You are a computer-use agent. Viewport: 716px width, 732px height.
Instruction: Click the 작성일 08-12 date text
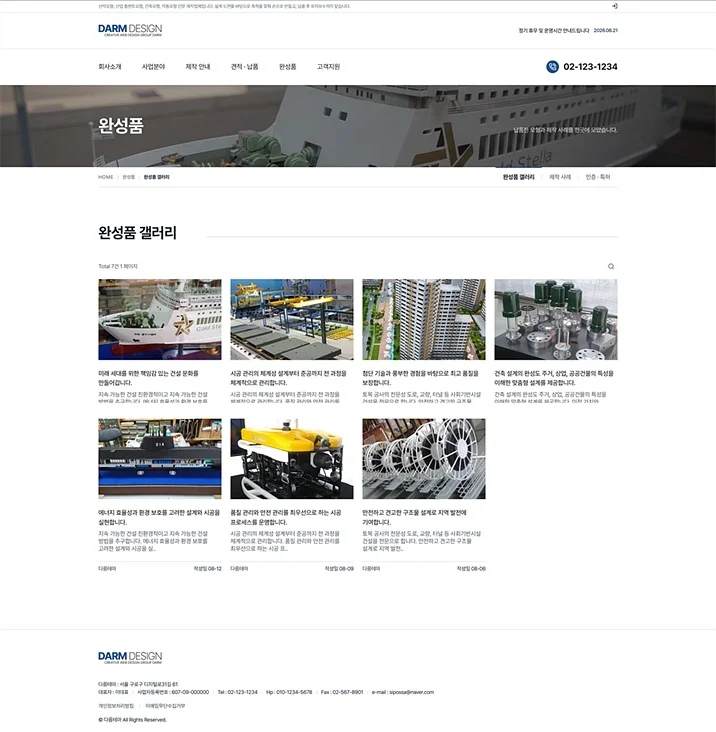[208, 569]
